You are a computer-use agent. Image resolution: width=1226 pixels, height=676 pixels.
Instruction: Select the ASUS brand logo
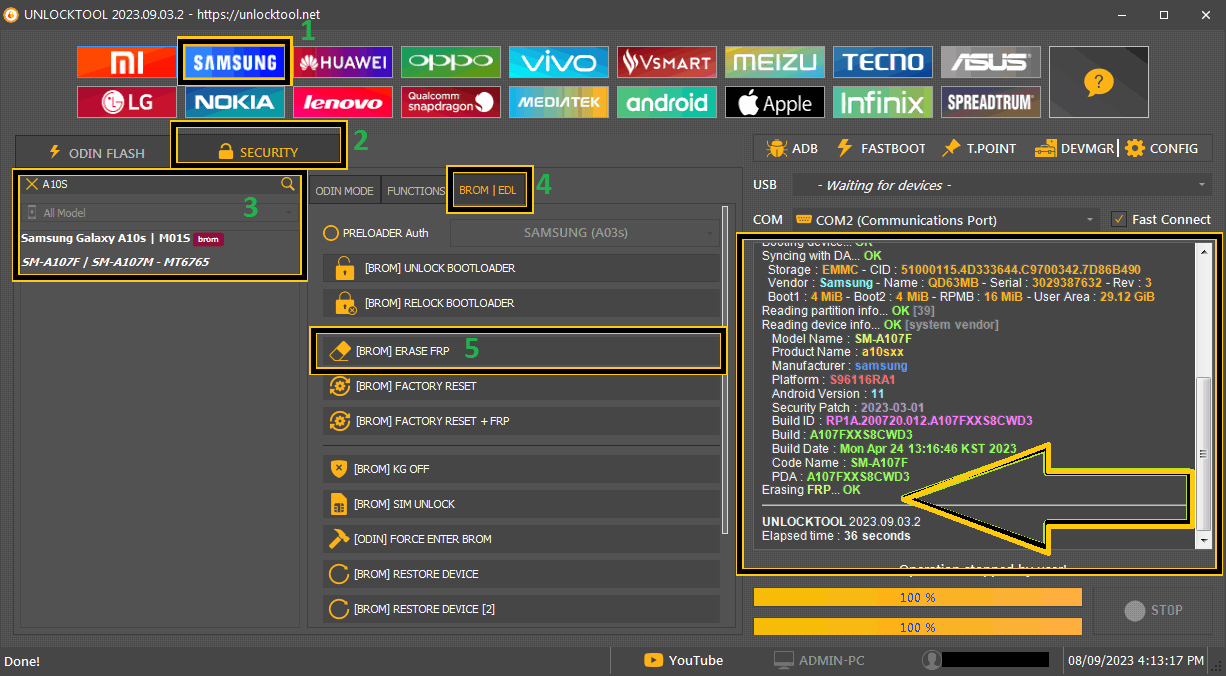990,63
